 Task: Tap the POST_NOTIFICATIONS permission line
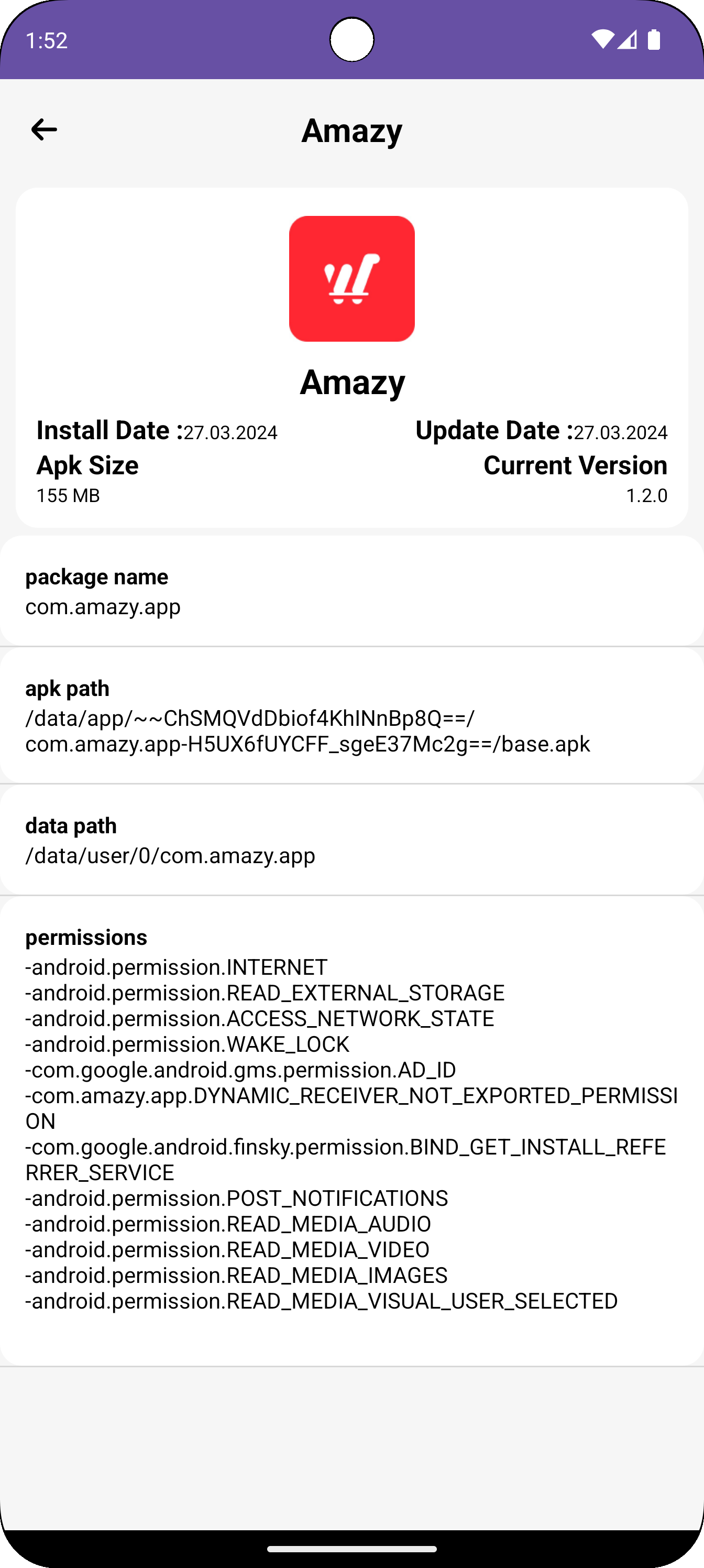(237, 1198)
